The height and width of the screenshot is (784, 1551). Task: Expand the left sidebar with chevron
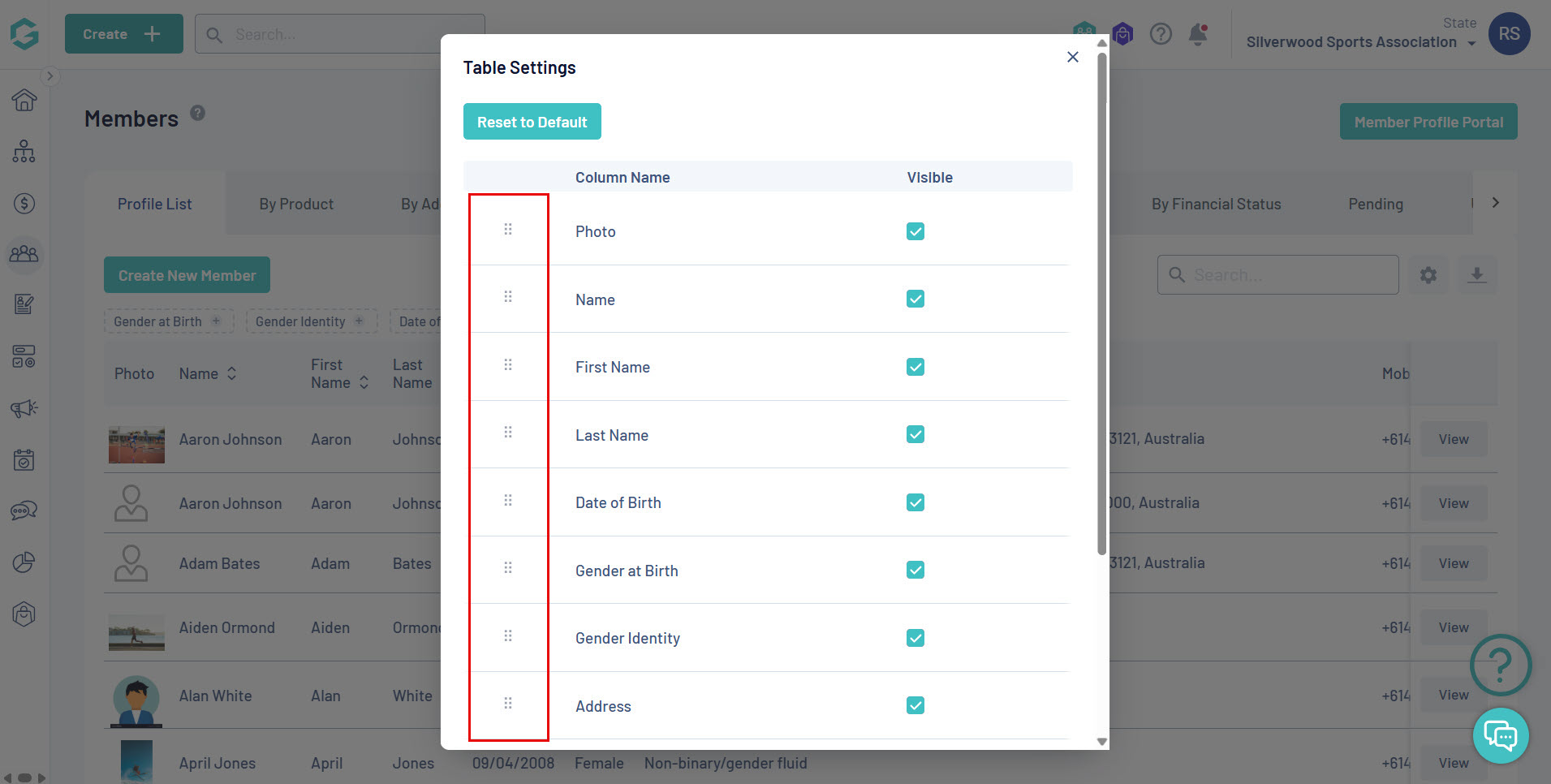click(50, 76)
